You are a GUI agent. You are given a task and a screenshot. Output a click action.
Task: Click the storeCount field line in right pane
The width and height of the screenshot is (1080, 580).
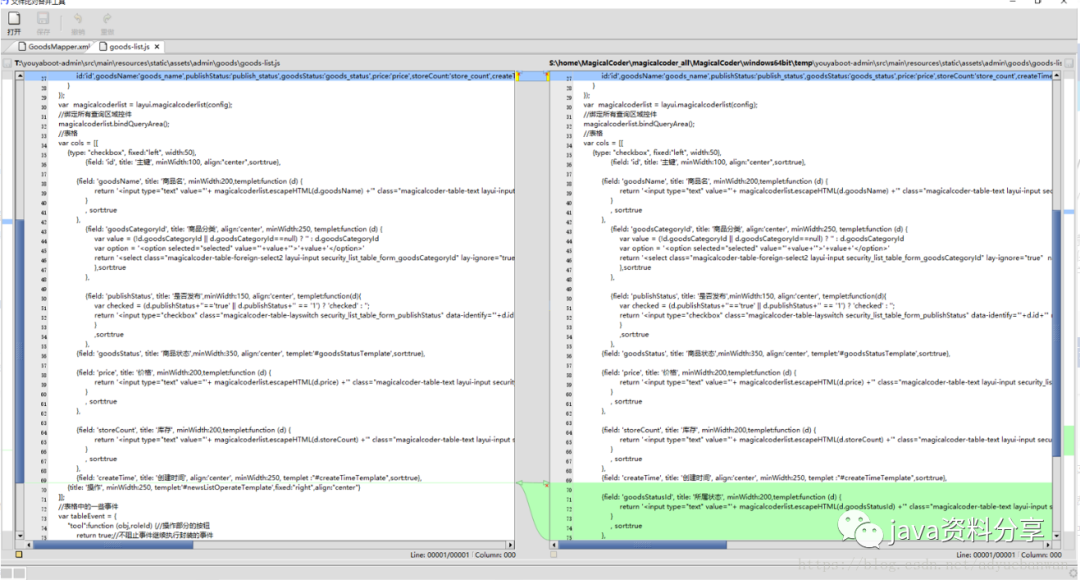709,430
